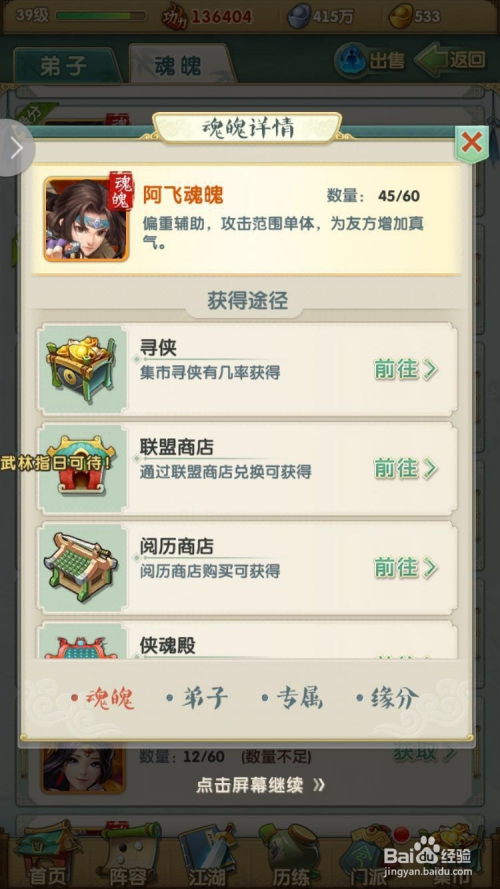Close the 魂魄详情 dialog
Image resolution: width=500 pixels, height=889 pixels.
472,143
